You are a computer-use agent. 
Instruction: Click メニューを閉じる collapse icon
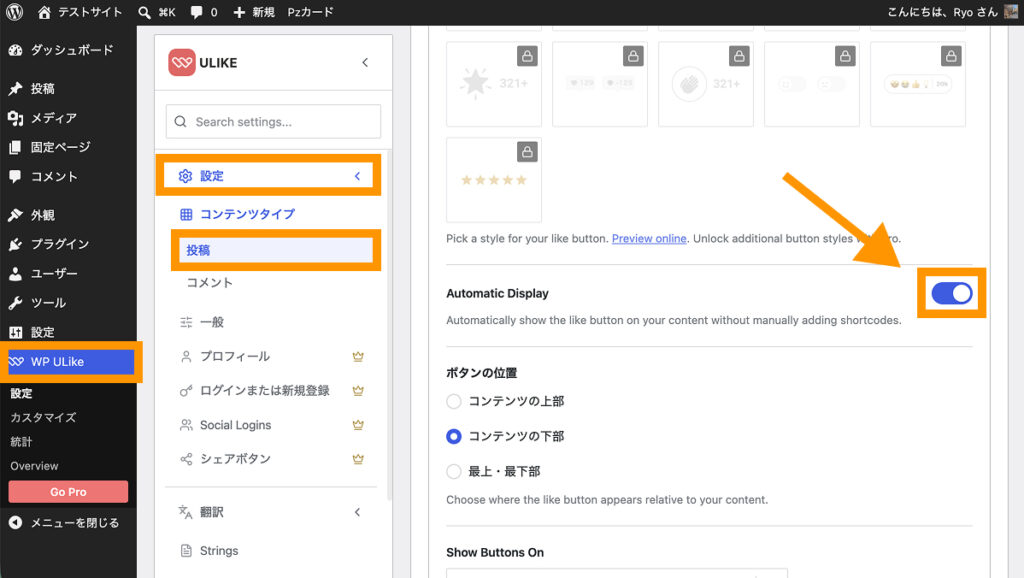pos(15,522)
